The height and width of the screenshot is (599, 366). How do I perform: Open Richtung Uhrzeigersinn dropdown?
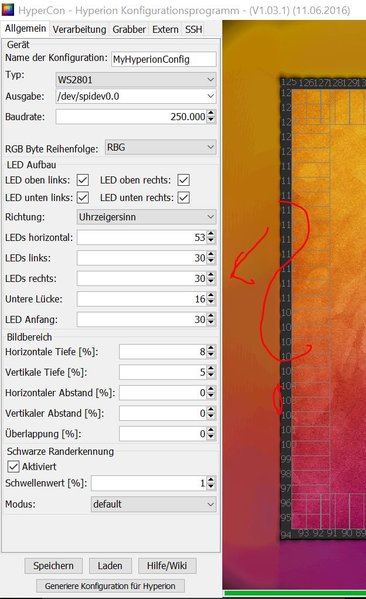[146, 217]
